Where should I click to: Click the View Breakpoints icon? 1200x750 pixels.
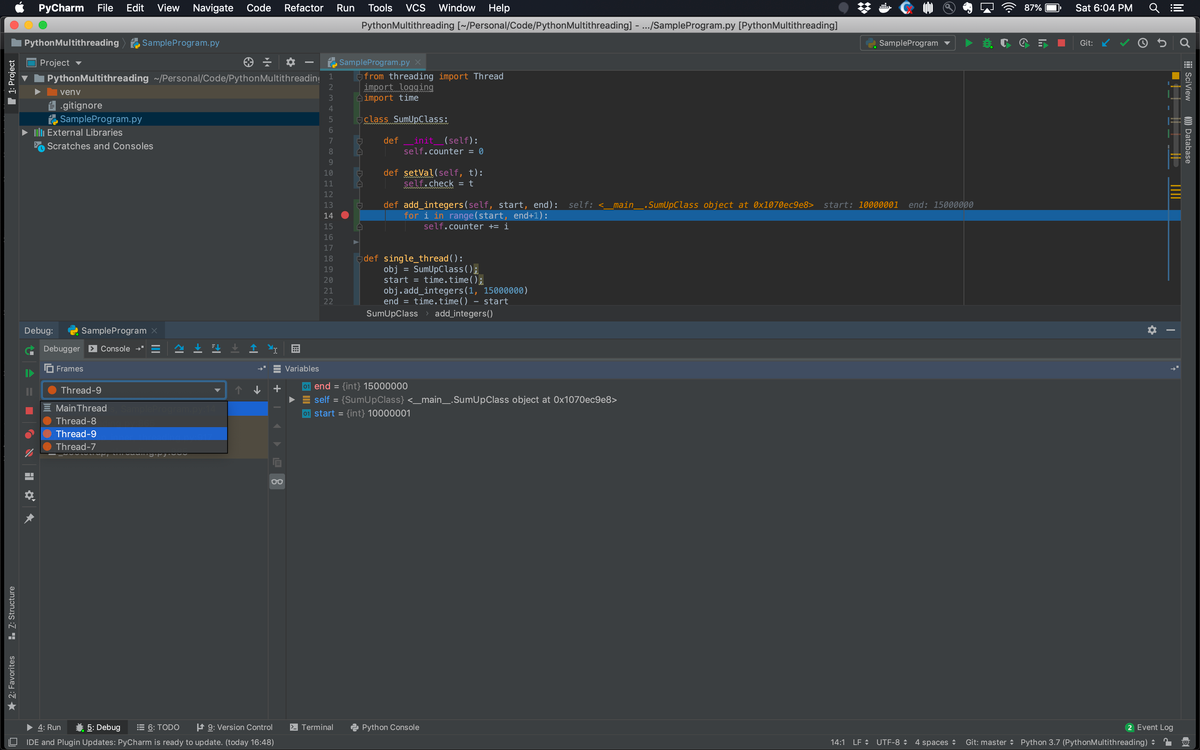click(29, 433)
